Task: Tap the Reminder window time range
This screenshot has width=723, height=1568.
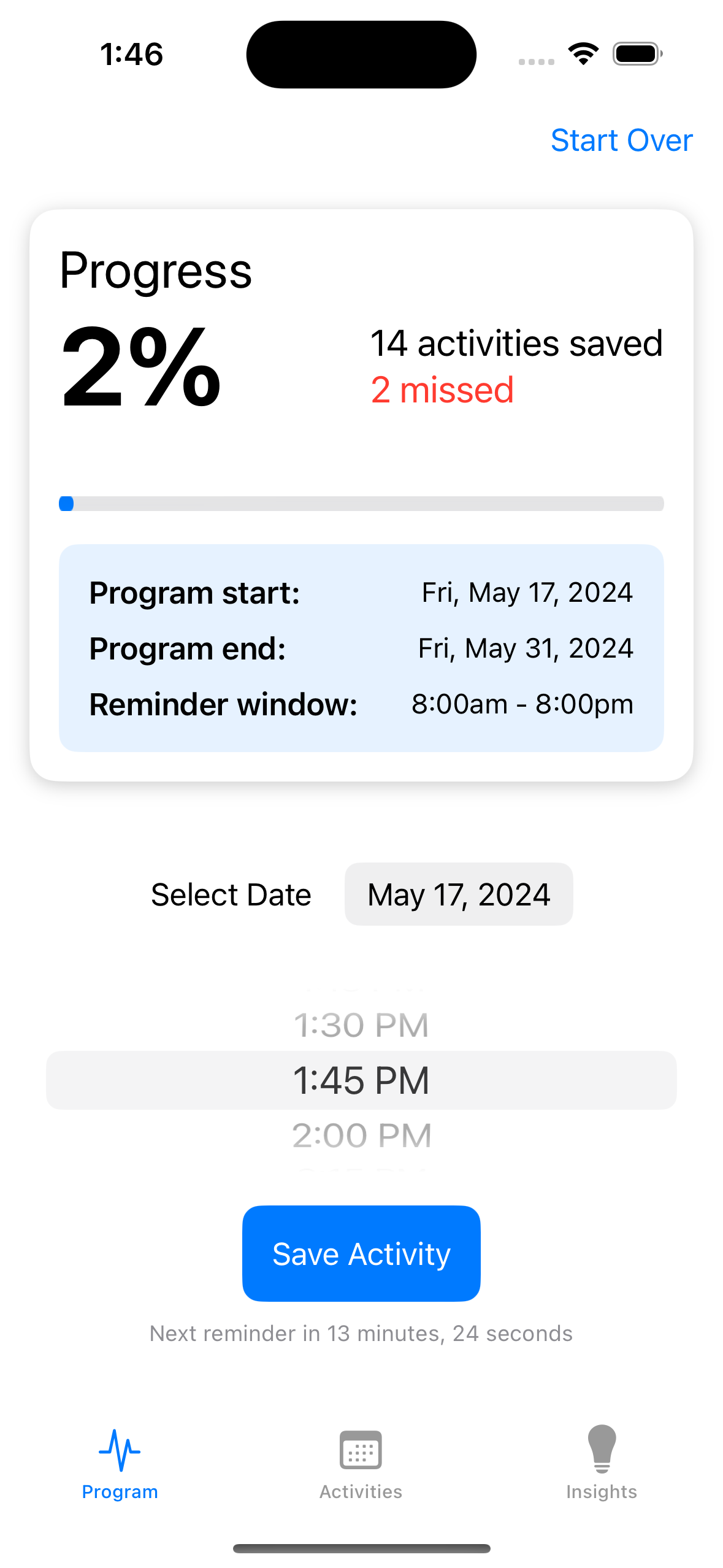Action: point(522,704)
